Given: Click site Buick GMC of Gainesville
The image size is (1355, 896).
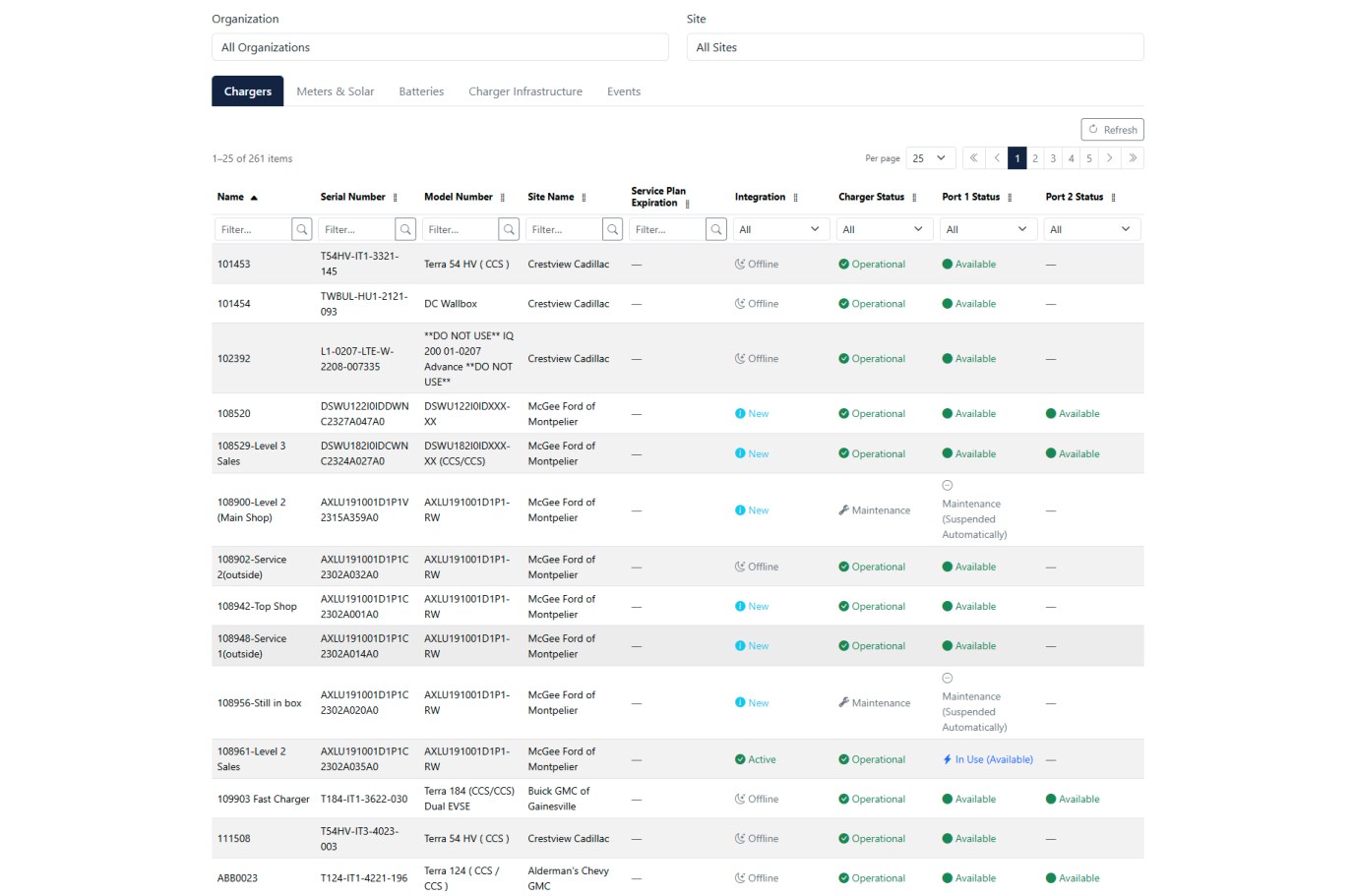Looking at the screenshot, I should click(x=559, y=799).
